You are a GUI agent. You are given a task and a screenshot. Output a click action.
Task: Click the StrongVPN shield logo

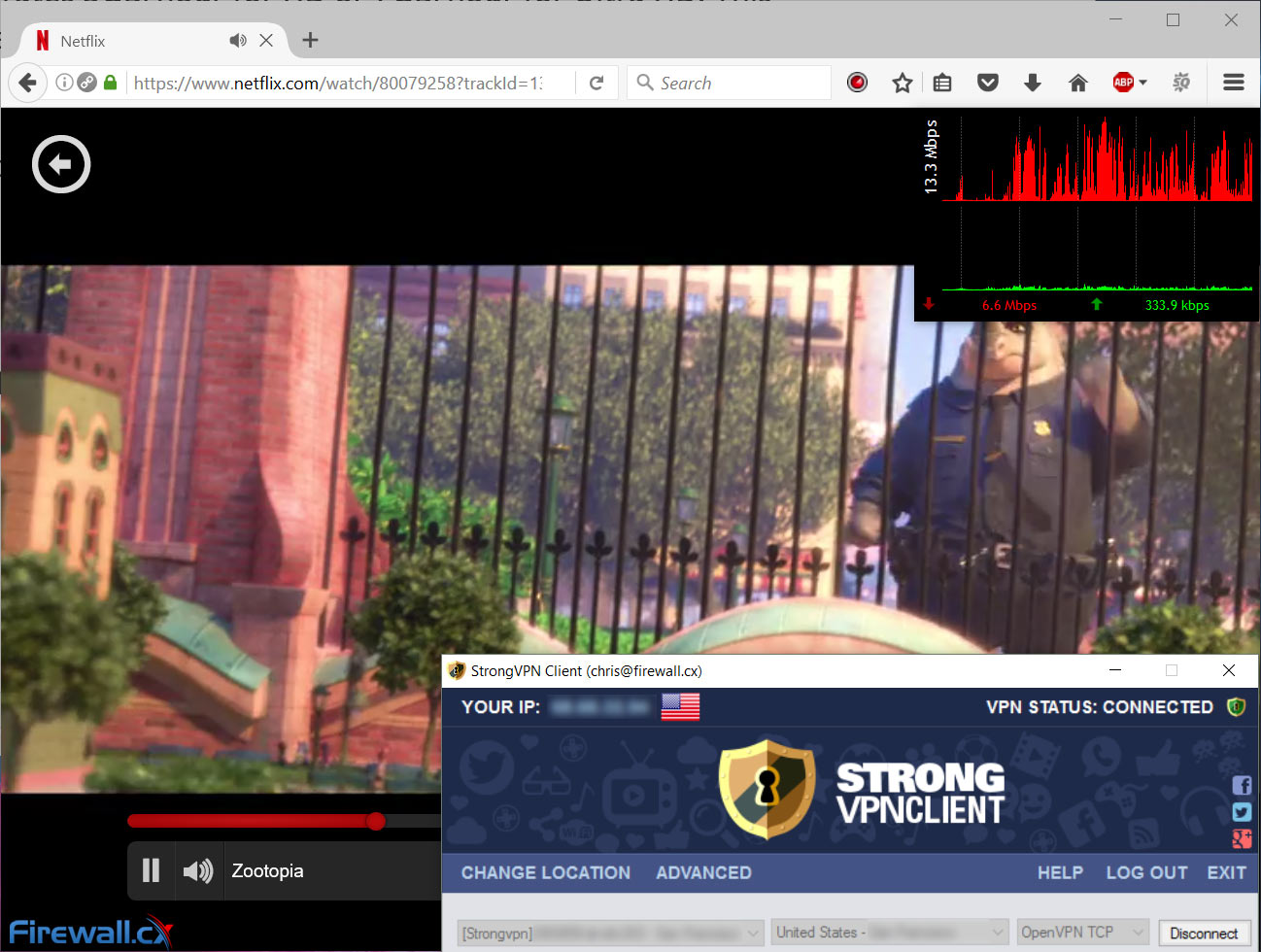coord(767,789)
